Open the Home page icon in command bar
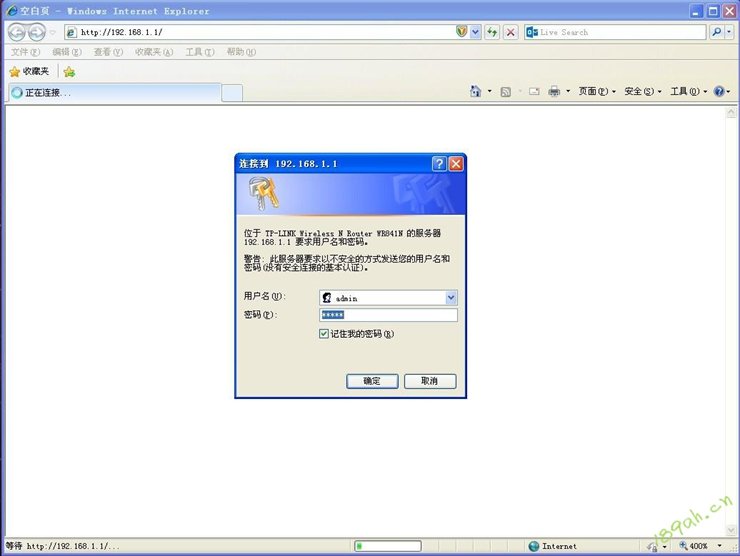Screen dimensions: 740x556 476,91
